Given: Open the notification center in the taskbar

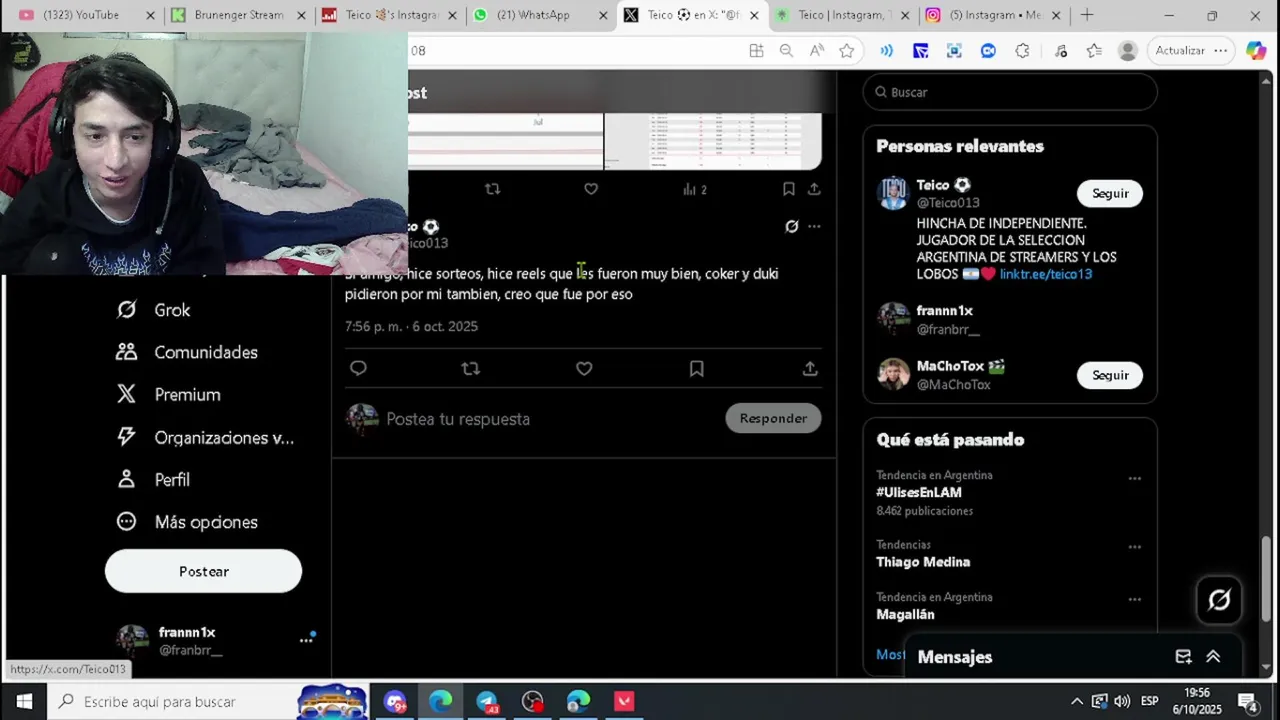Looking at the screenshot, I should 1248,701.
